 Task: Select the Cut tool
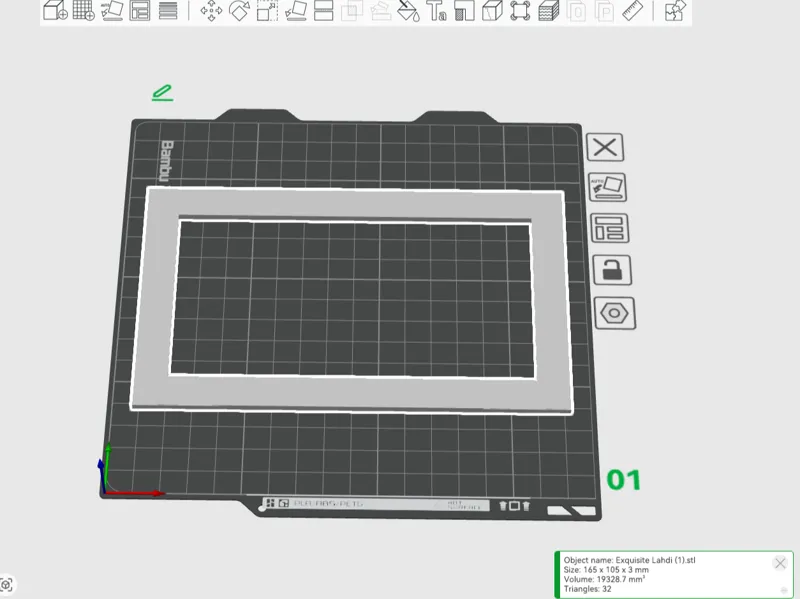point(323,10)
